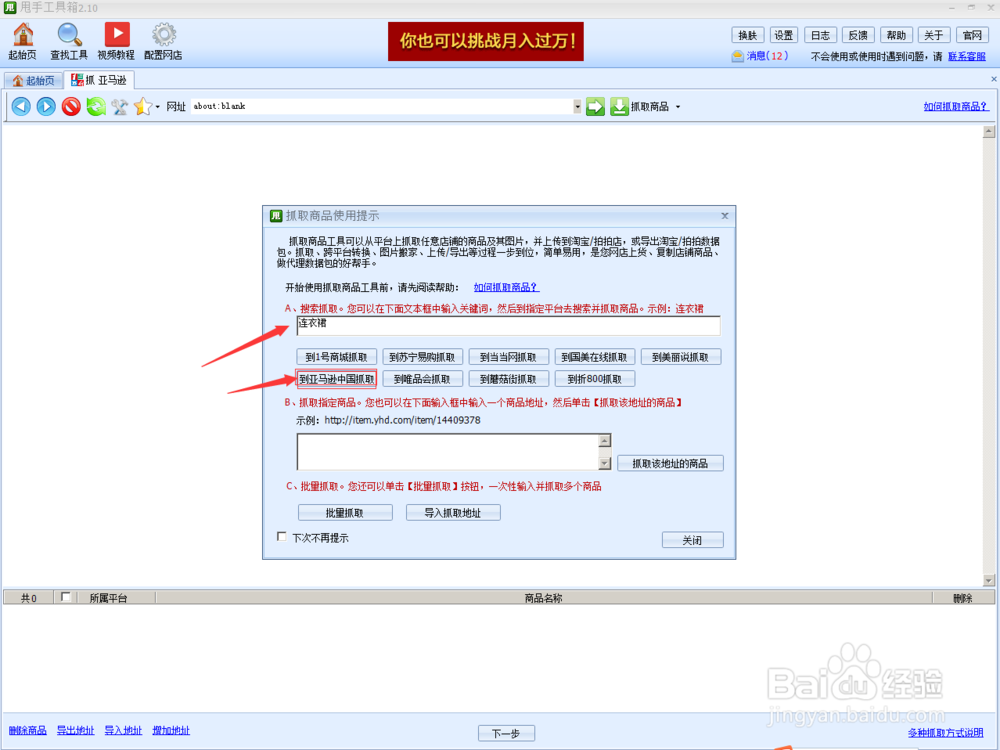Screen dimensions: 1000x750
Task: Click 到当当网抓取 button
Action: coord(508,357)
